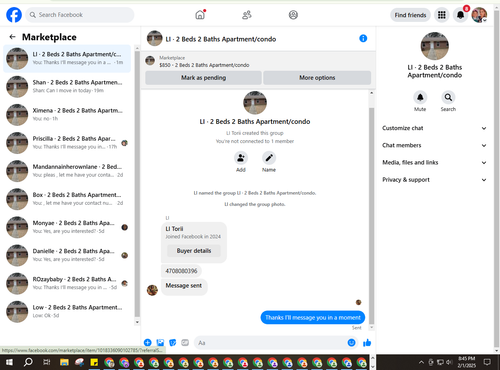Screen dimensions: 500x370
Task: Open the account profile picture menu
Action: click(479, 15)
